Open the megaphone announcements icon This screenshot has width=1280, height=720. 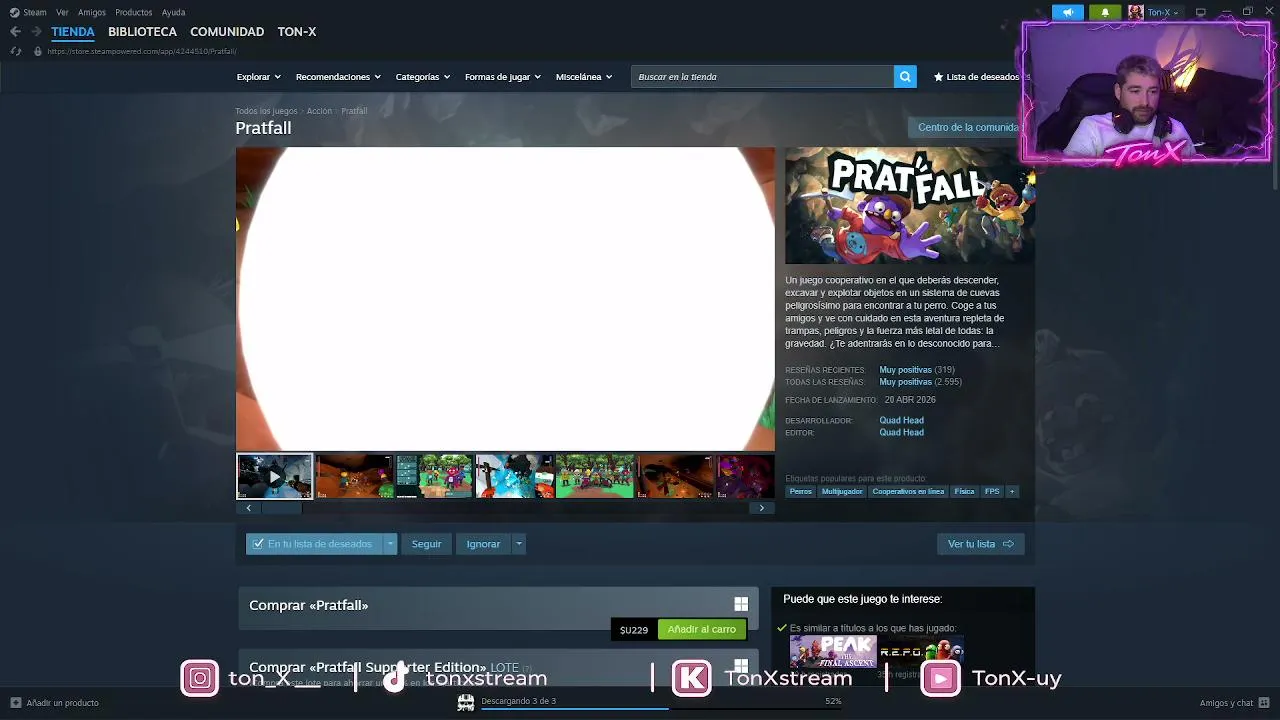(x=1068, y=12)
